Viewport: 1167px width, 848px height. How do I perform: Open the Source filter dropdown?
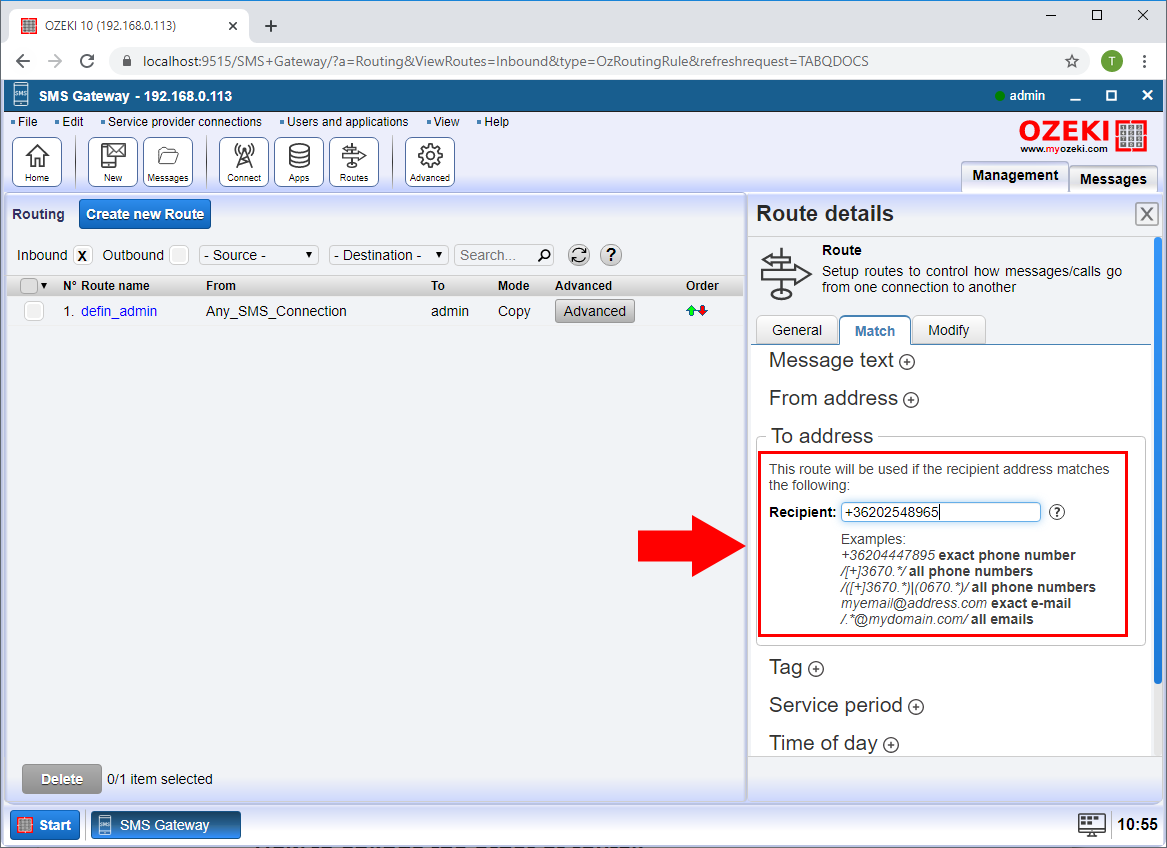(x=259, y=255)
